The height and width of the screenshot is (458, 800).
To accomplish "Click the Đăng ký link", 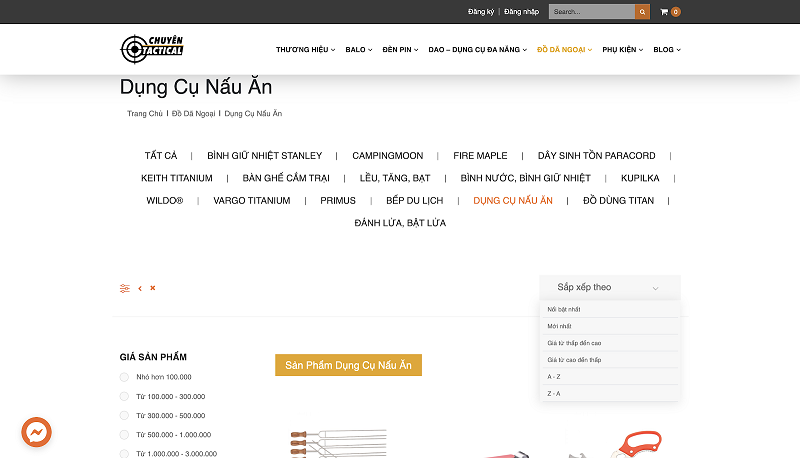I will (481, 12).
